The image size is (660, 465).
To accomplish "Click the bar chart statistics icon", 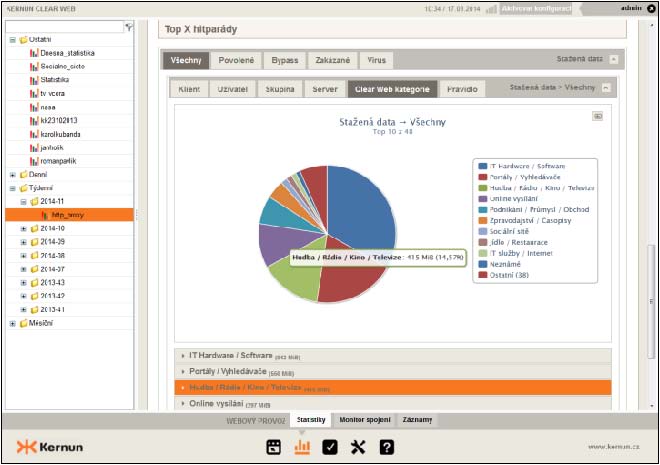I will tap(301, 447).
